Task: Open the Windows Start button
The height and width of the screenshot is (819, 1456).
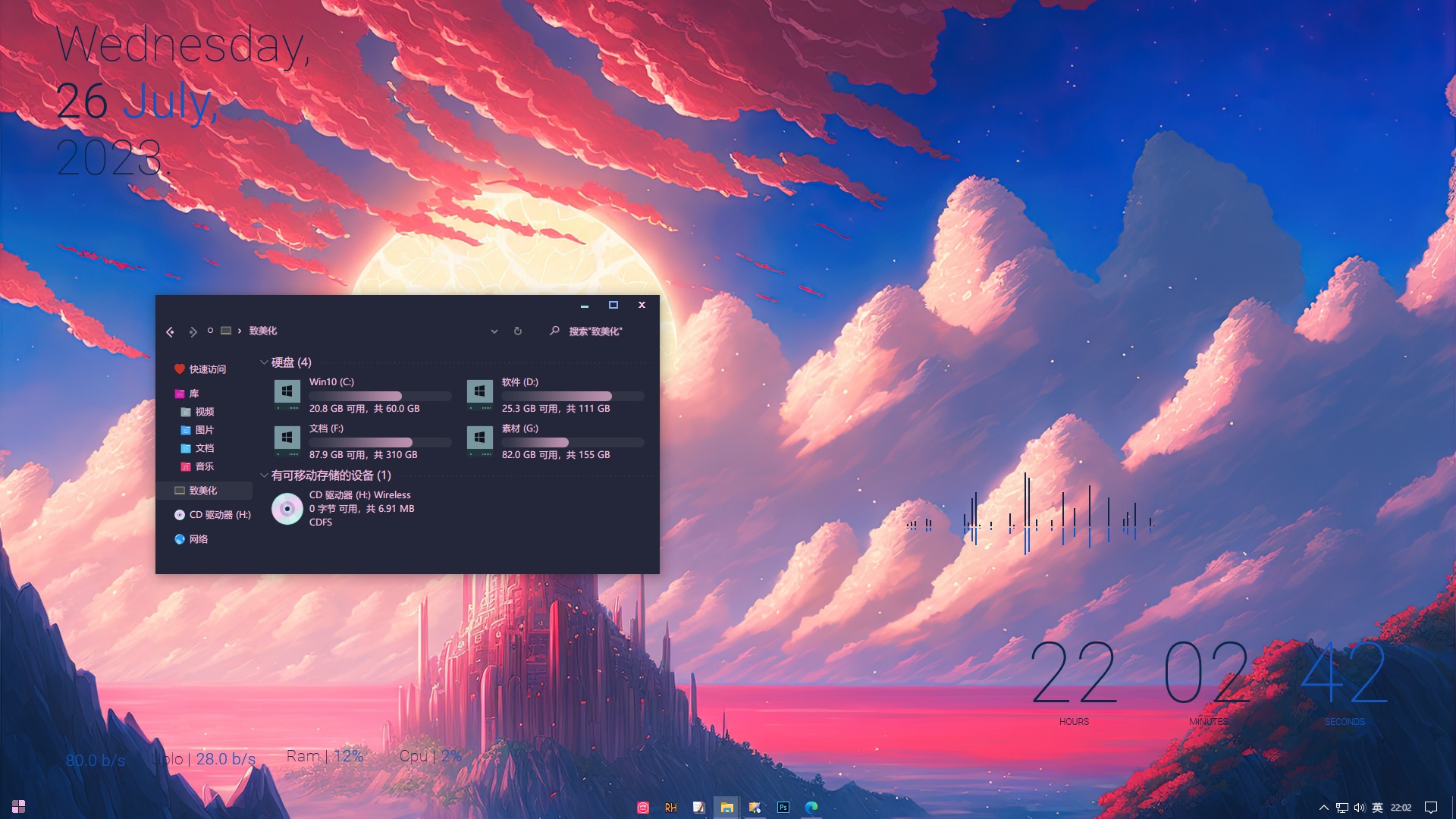Action: 18,806
